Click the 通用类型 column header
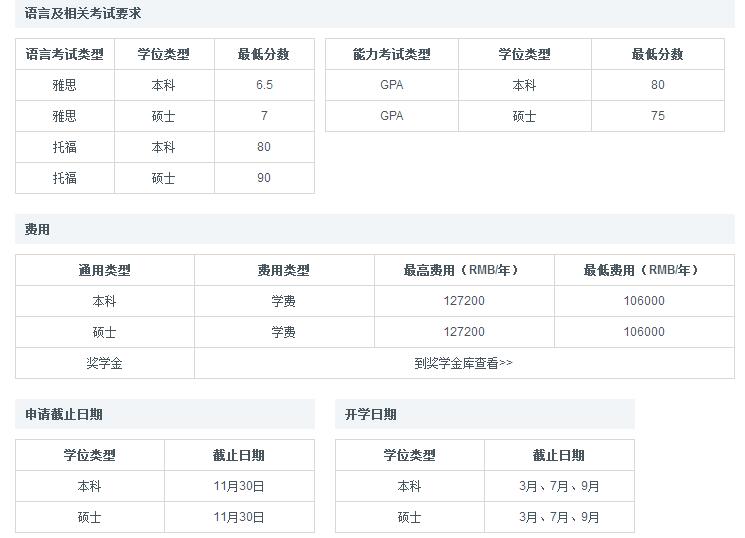Screen dimensions: 745x538 (104, 270)
